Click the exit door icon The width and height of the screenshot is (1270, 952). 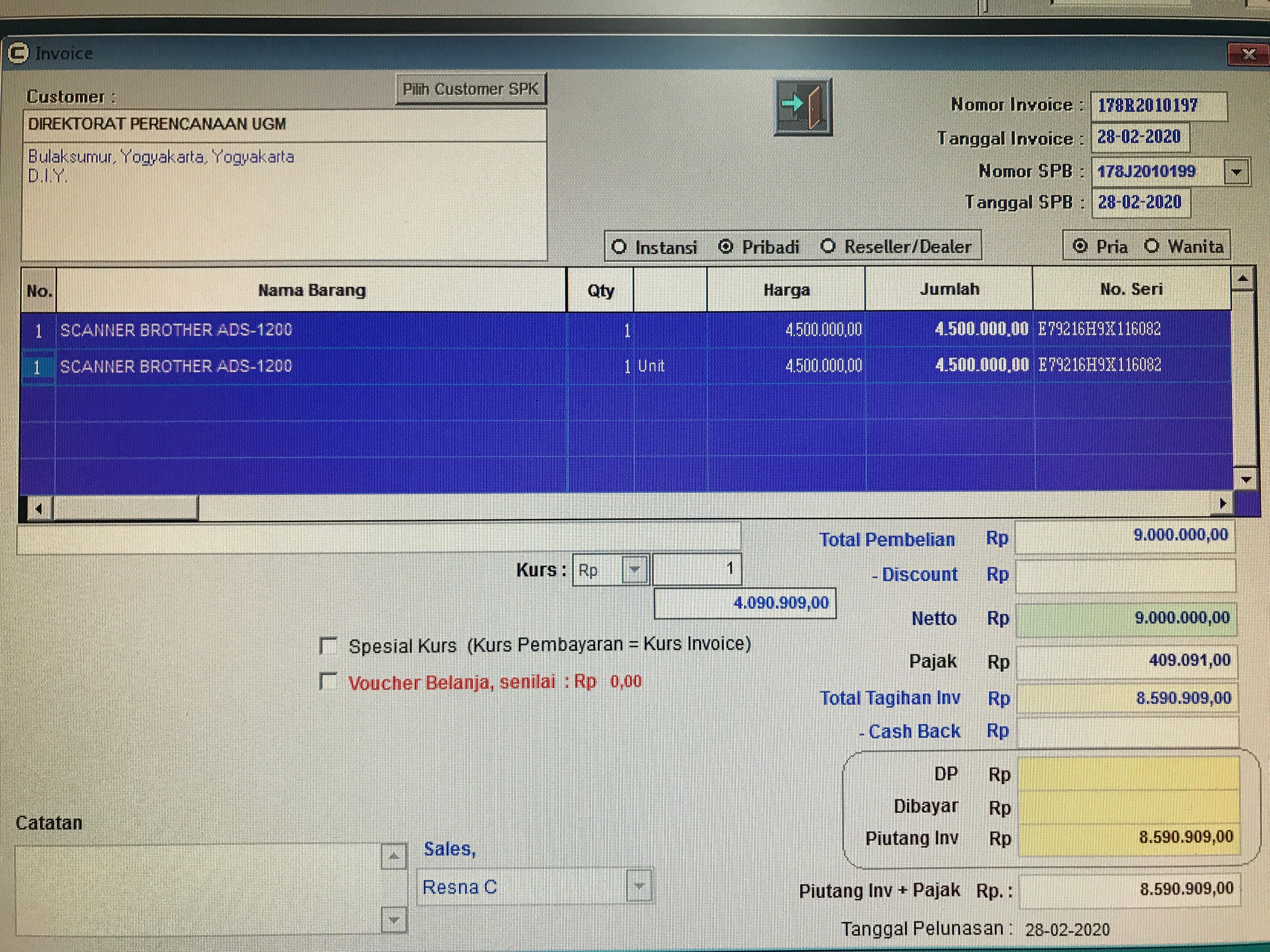coord(803,107)
